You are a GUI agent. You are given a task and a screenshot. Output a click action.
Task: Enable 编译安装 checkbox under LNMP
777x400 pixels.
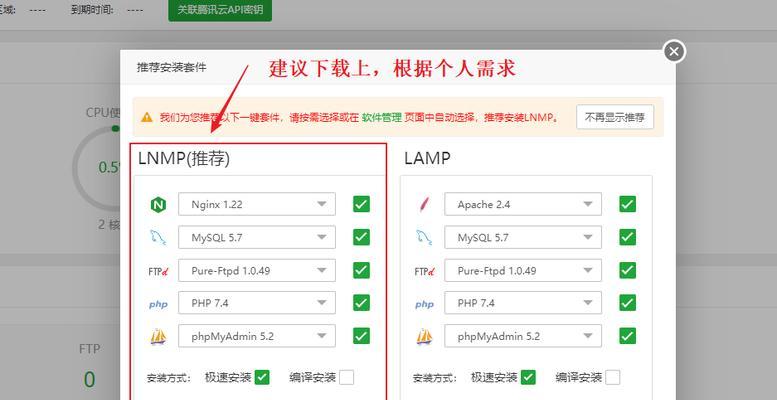(x=346, y=378)
